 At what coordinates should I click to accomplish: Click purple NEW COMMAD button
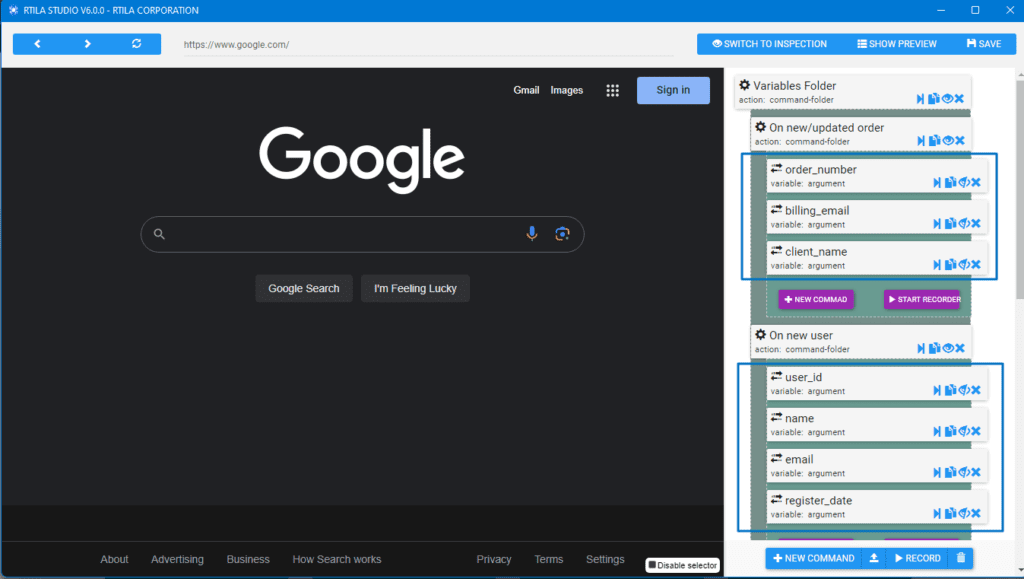pyautogui.click(x=816, y=299)
